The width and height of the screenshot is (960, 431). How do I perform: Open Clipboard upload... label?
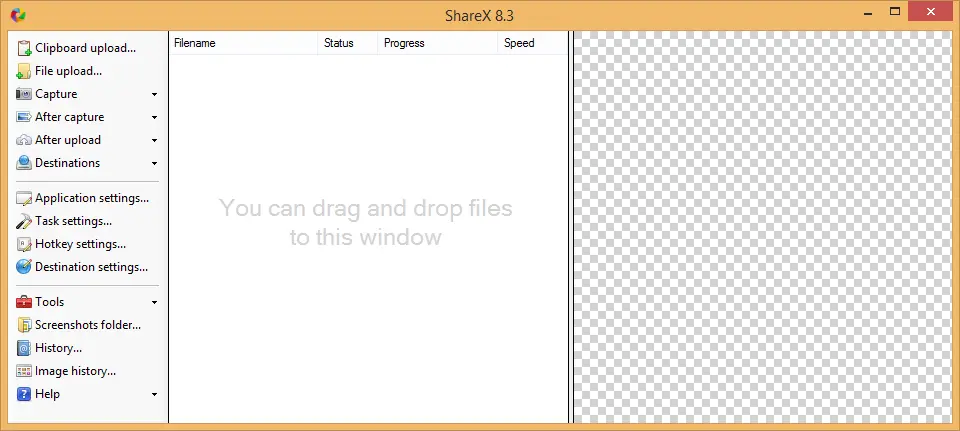tap(86, 48)
